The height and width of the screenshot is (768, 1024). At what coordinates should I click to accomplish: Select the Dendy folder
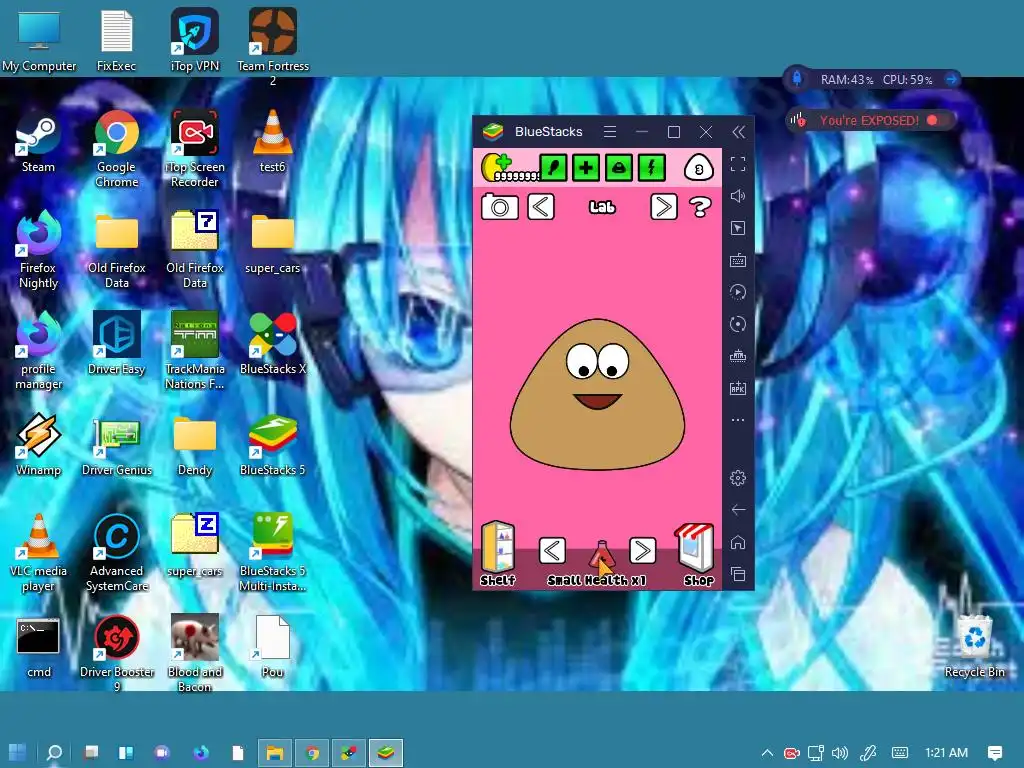[195, 445]
